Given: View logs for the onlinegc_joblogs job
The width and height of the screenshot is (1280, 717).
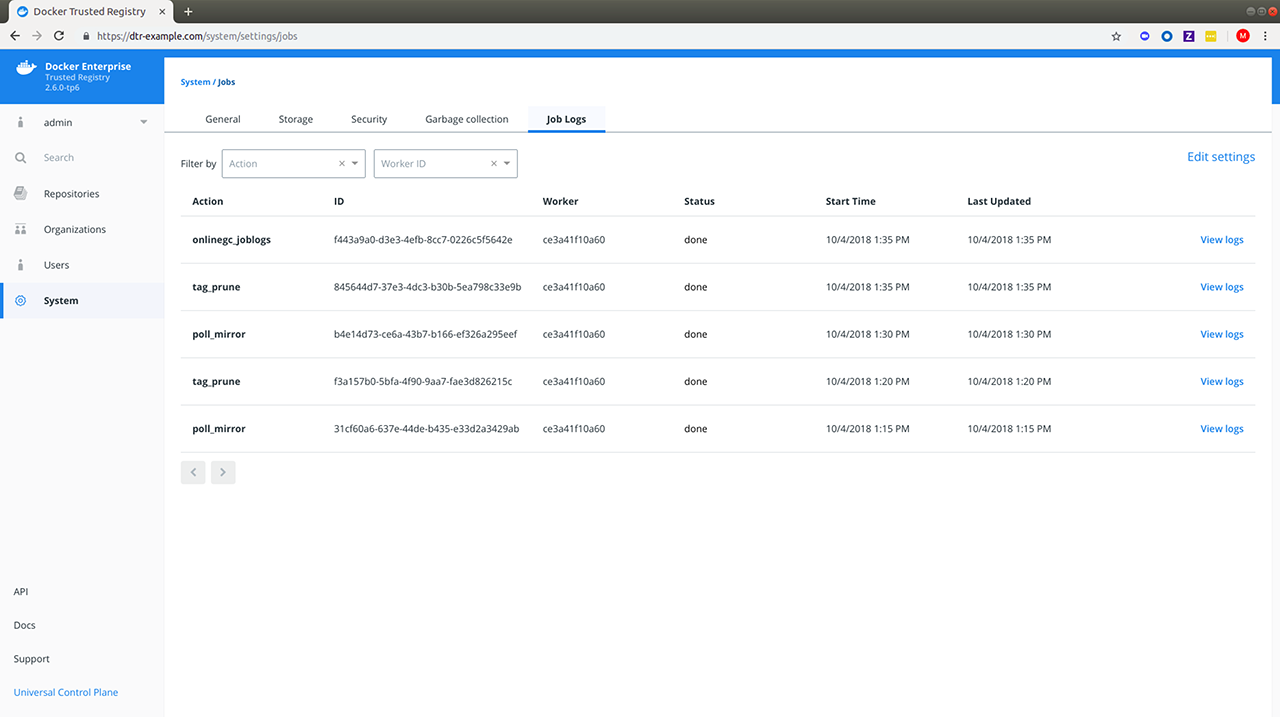Looking at the screenshot, I should pyautogui.click(x=1221, y=240).
